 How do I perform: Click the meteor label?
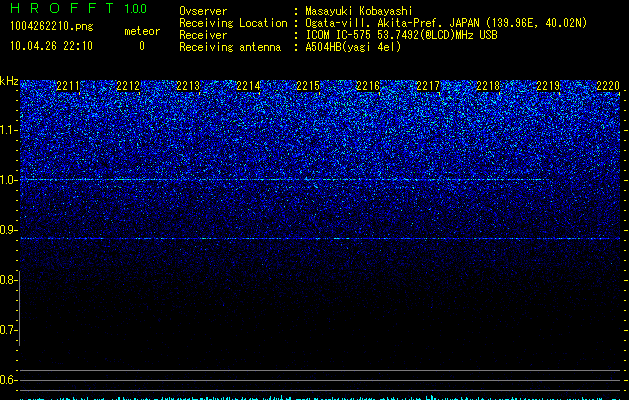[x=142, y=31]
